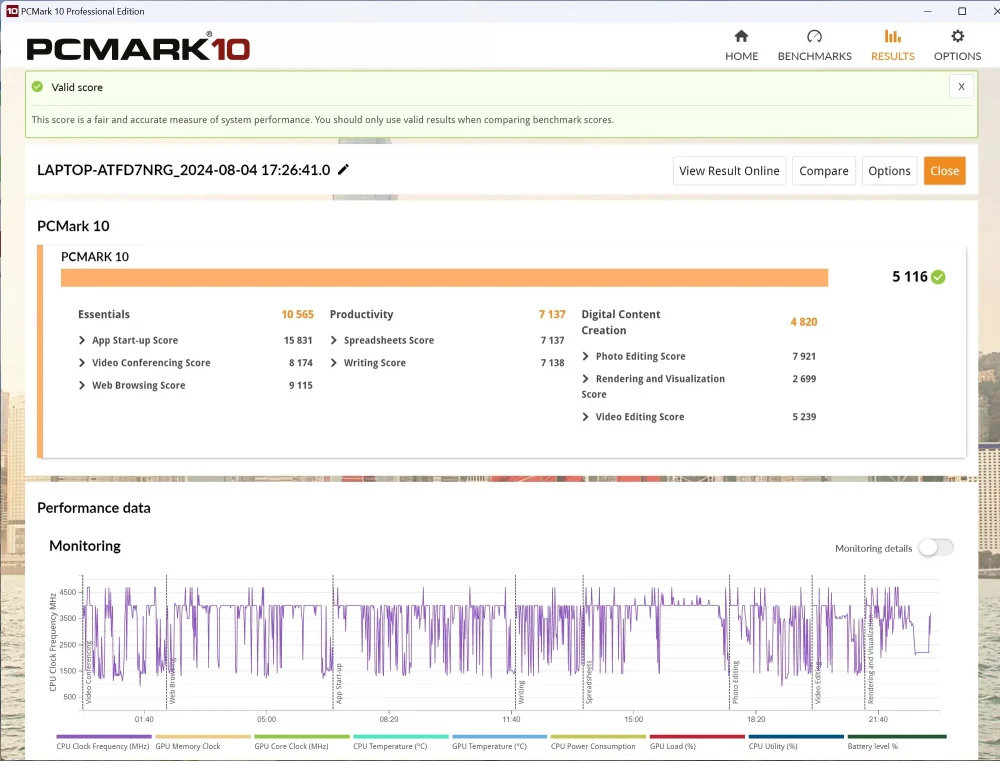Click the Productivity score 7 137 heading
The width and height of the screenshot is (1000, 761).
click(552, 314)
